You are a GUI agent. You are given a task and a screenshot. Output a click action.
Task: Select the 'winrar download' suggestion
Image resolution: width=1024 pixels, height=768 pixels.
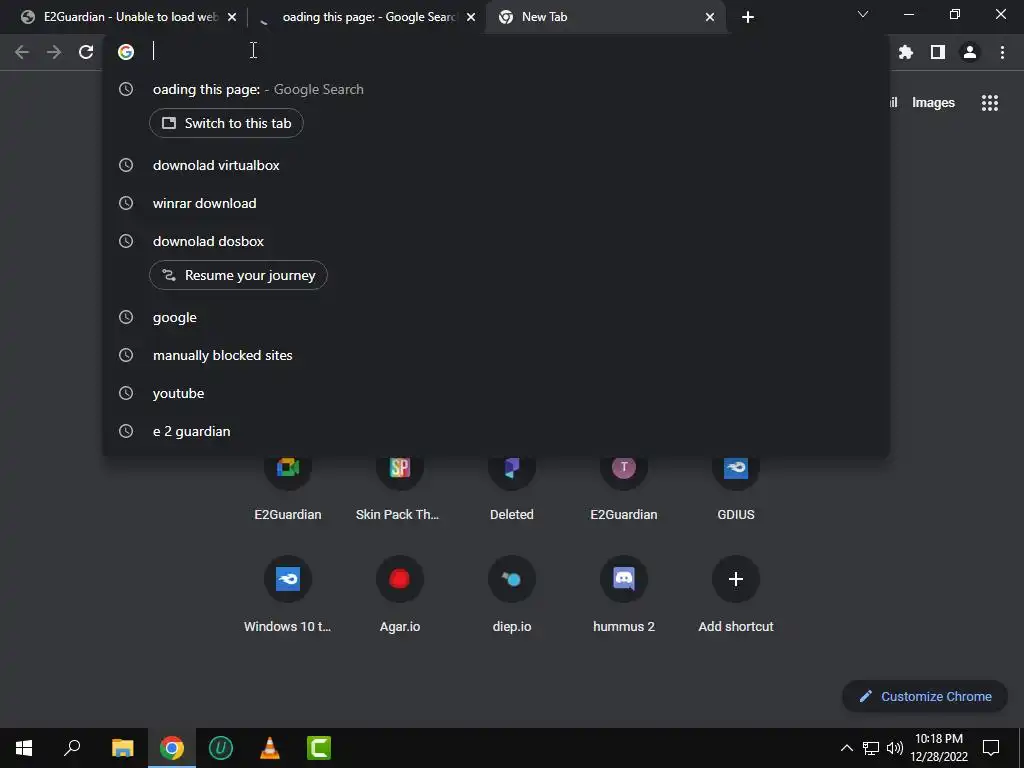click(496, 203)
